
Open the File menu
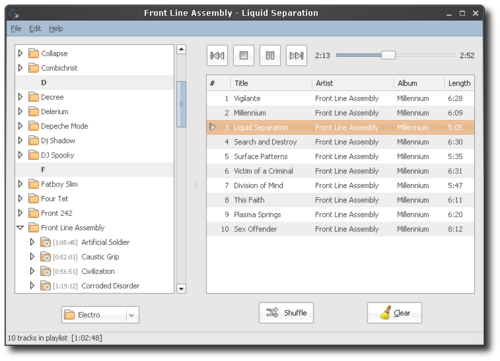[16, 29]
